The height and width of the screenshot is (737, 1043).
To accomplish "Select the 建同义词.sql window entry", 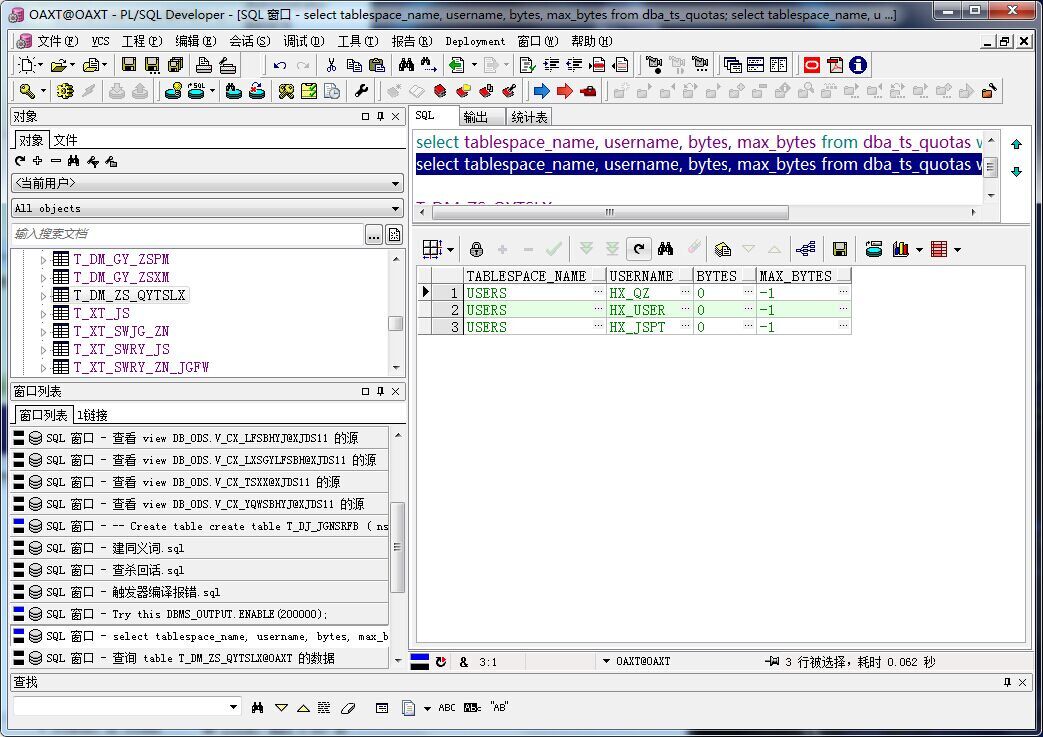I will click(x=148, y=548).
